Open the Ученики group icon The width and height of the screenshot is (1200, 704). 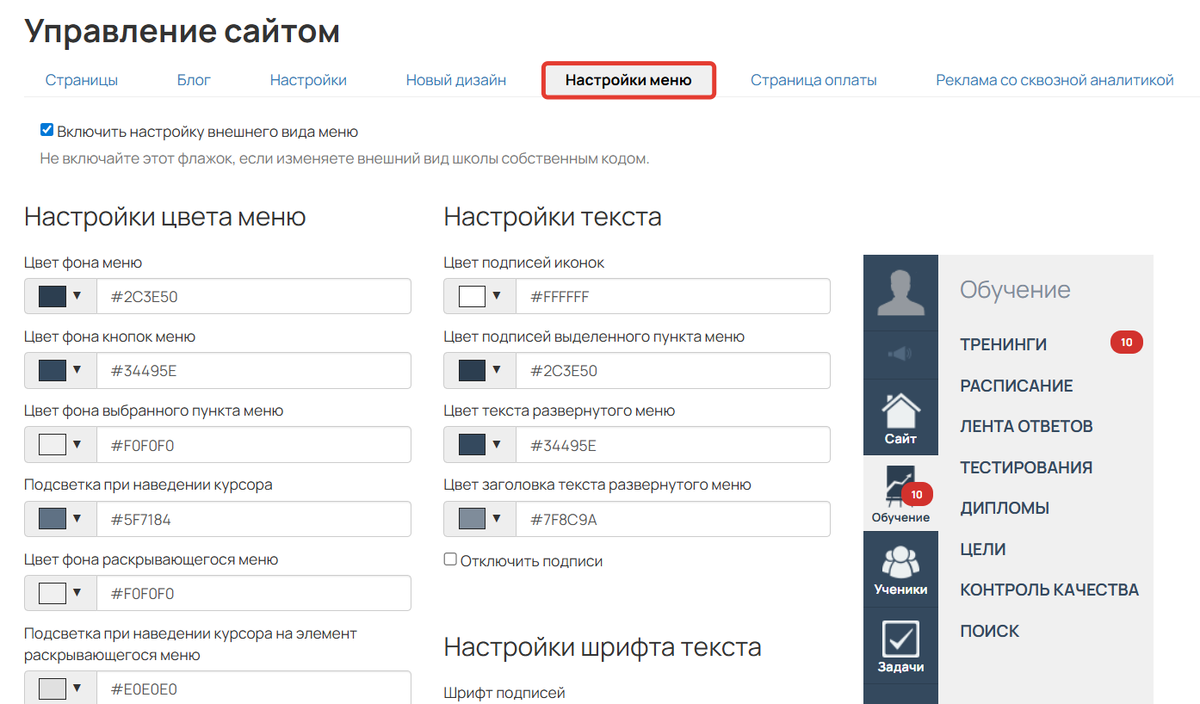901,561
